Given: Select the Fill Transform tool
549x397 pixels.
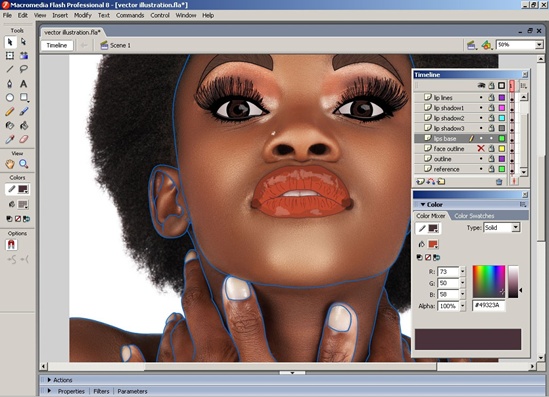Looking at the screenshot, I should tap(23, 56).
